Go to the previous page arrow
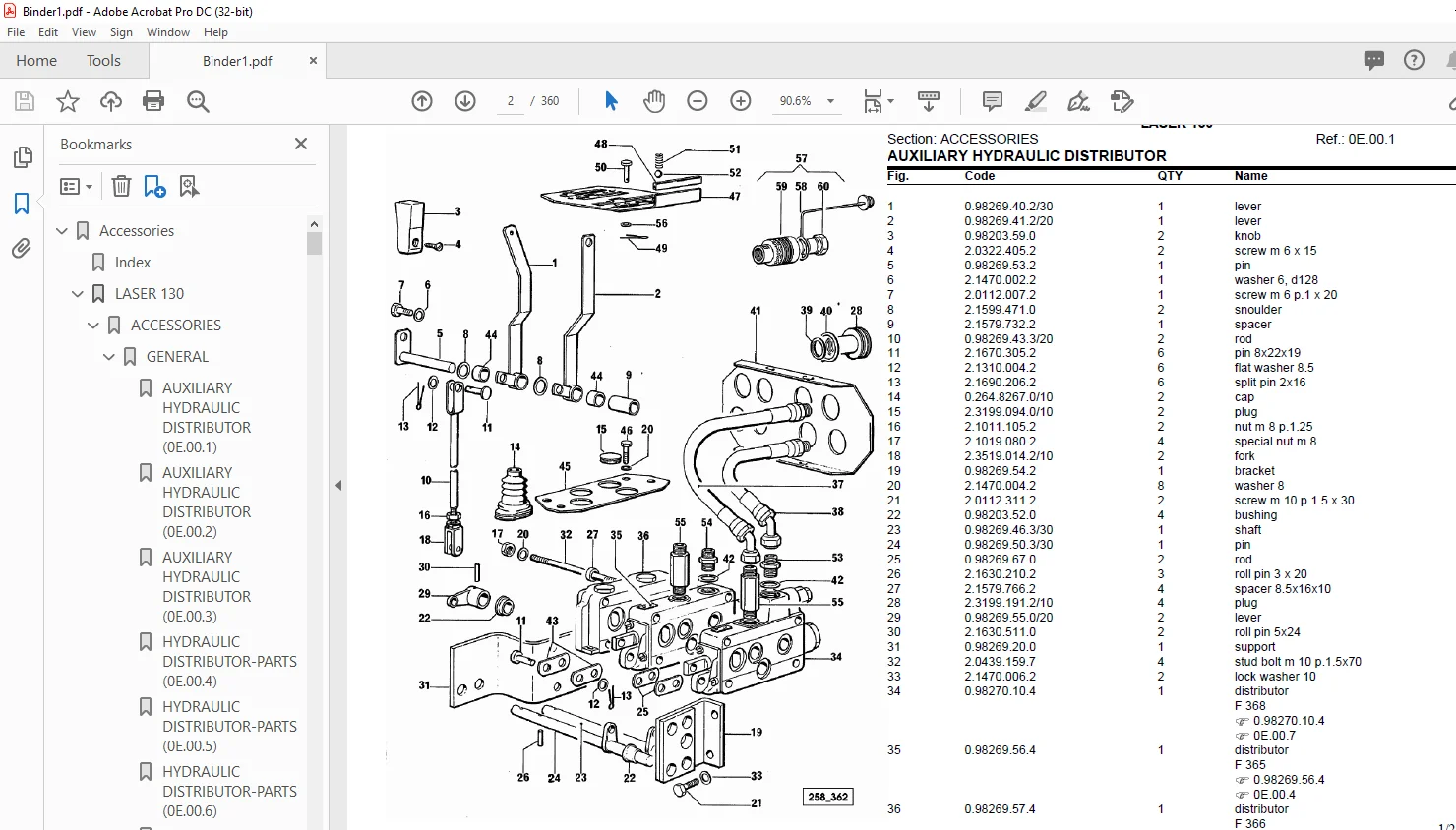The width and height of the screenshot is (1456, 830). tap(422, 101)
